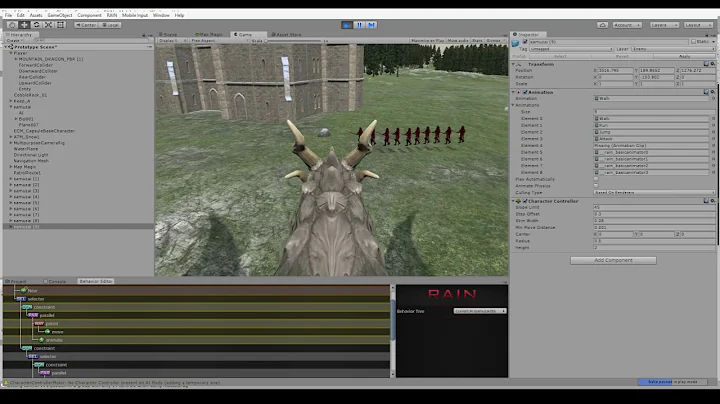Open the Display 1 dropdown
The height and width of the screenshot is (404, 720).
point(172,40)
